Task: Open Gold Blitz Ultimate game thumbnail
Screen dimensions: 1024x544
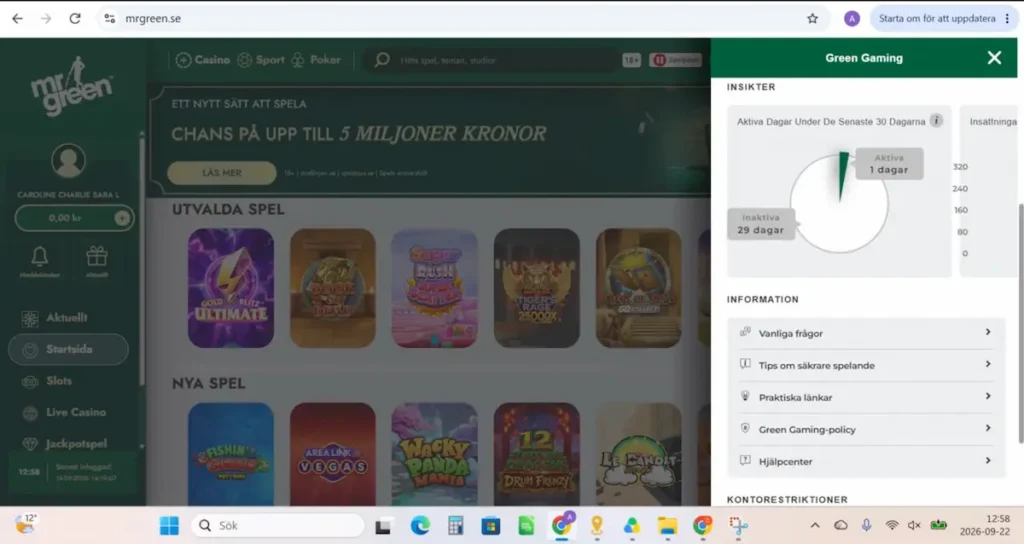Action: (231, 288)
